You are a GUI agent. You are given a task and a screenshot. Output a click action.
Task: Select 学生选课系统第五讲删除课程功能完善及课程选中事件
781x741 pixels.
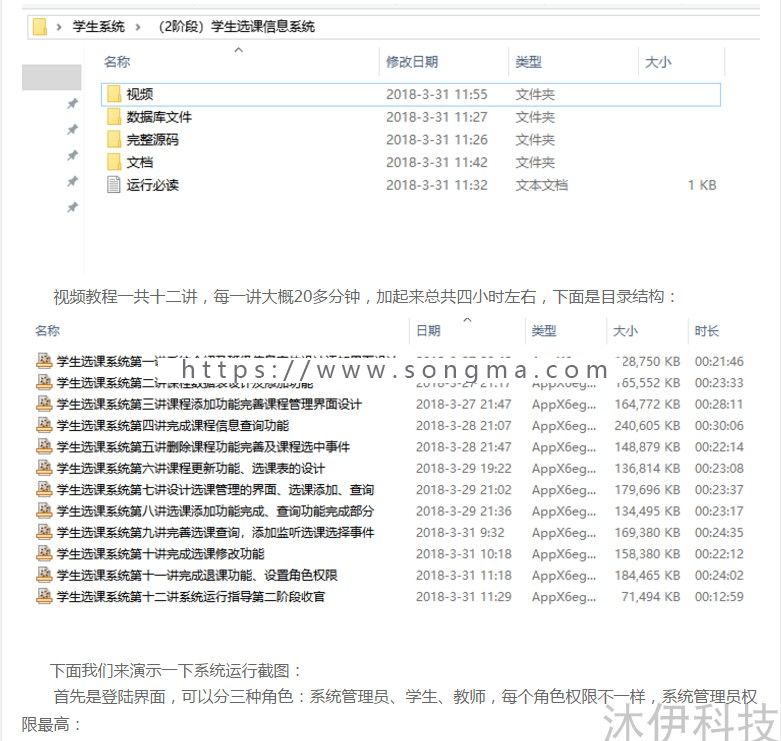[x=203, y=447]
